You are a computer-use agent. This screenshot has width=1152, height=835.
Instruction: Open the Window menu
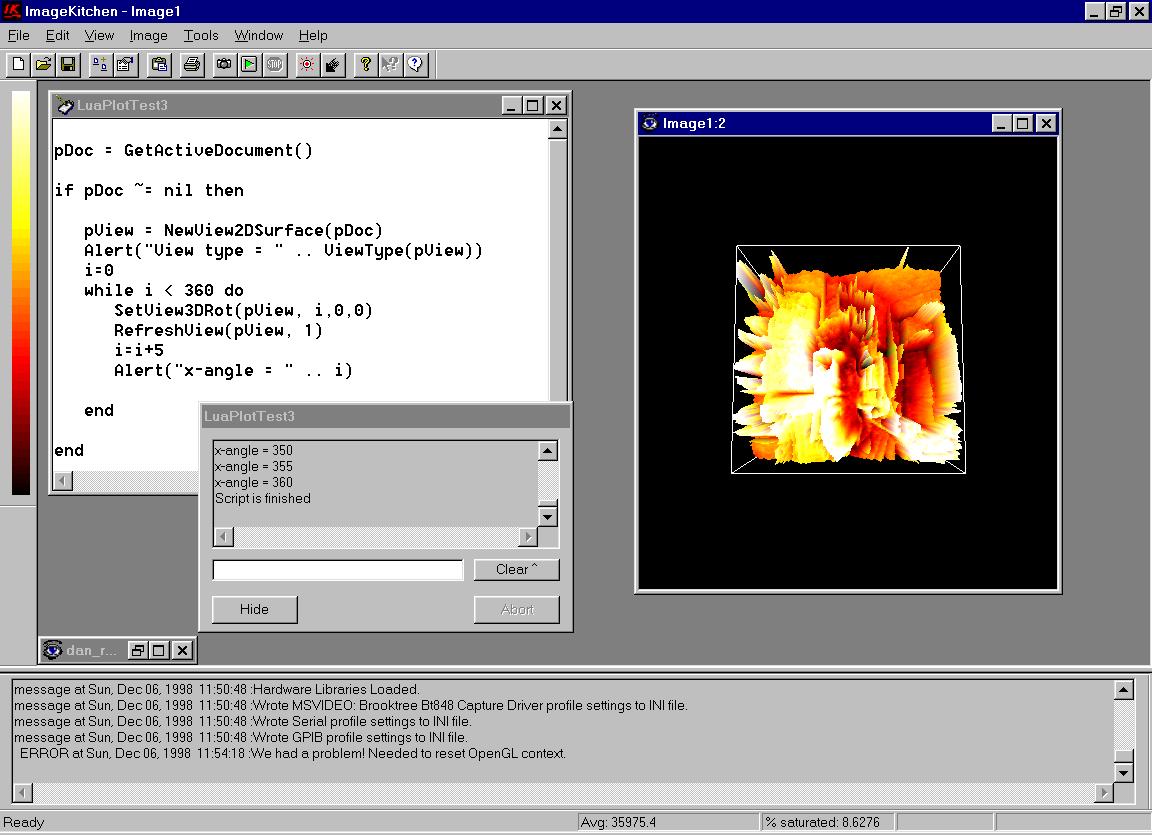click(x=259, y=35)
